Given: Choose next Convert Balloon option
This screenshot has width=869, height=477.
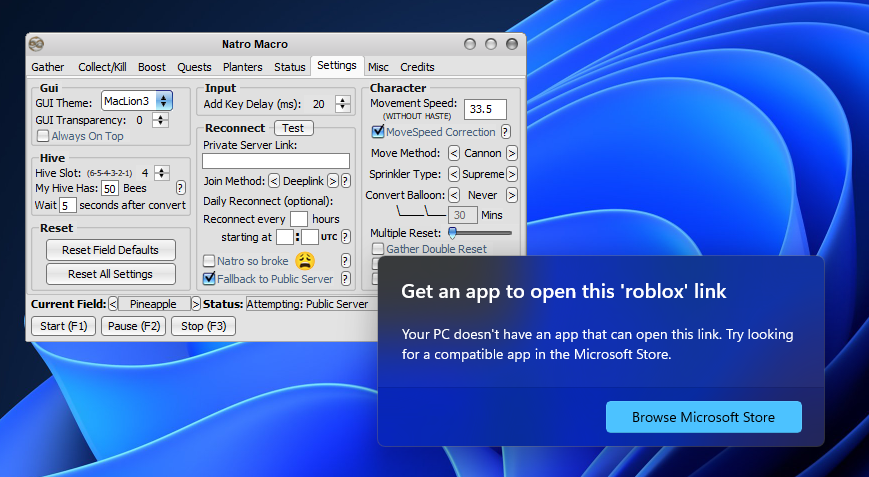Looking at the screenshot, I should coord(512,195).
